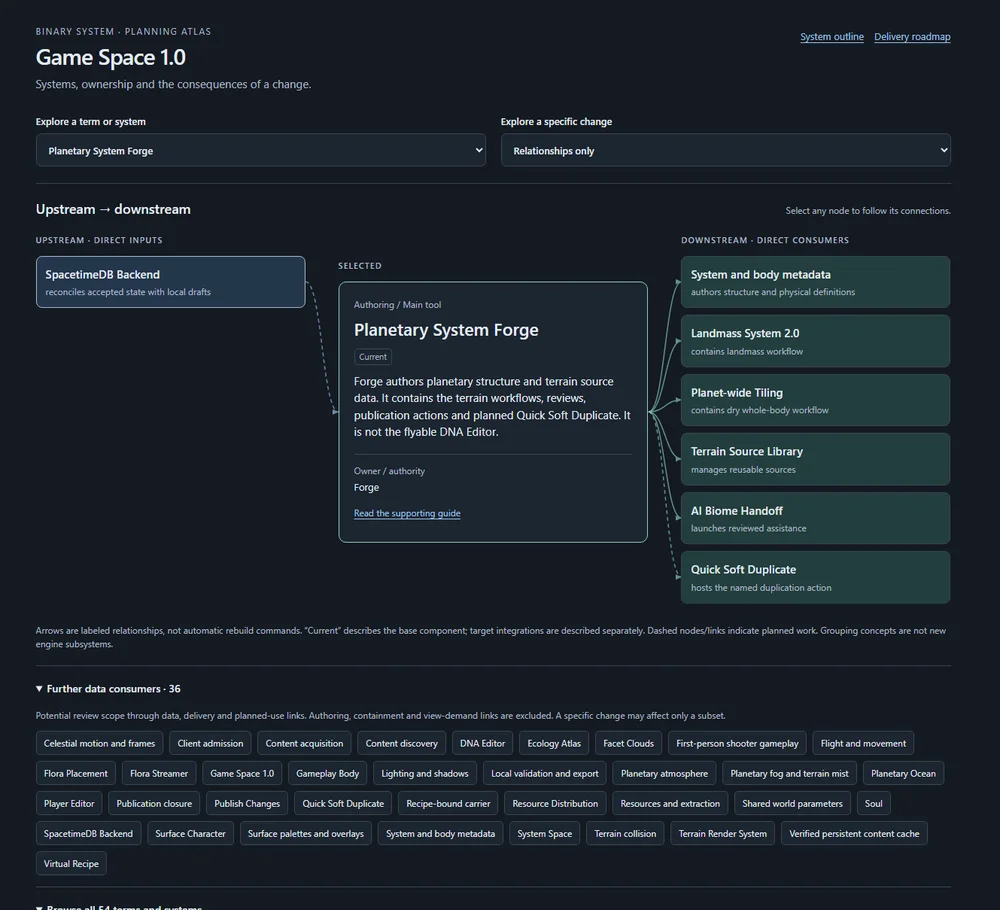This screenshot has height=910, width=1000.
Task: Click the Quick Soft Duplicate chip in consumers list
Action: 343,804
